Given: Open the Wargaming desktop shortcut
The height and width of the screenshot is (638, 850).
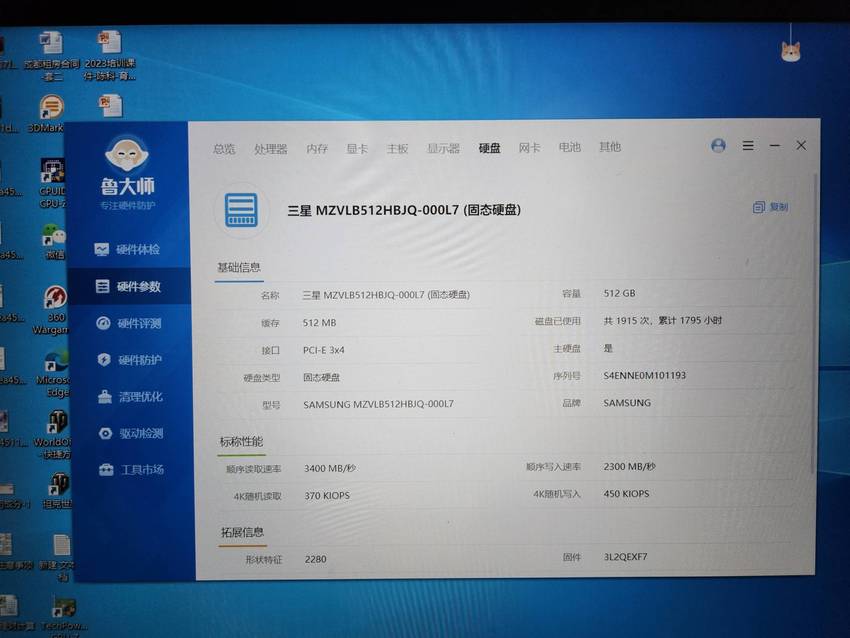Looking at the screenshot, I should point(53,310).
